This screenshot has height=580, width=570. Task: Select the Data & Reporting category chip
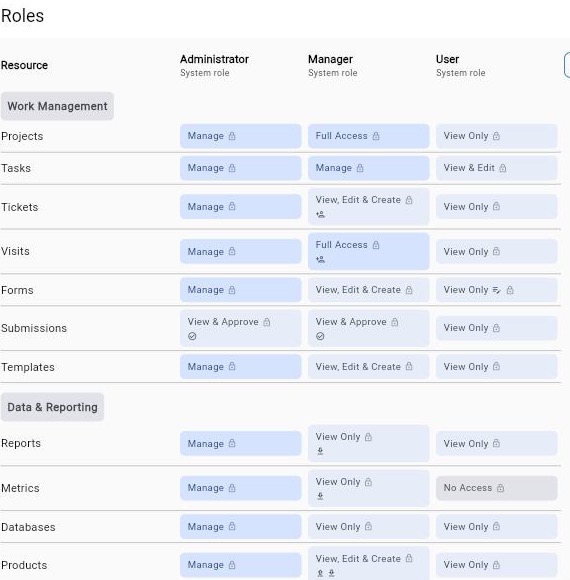pyautogui.click(x=53, y=407)
